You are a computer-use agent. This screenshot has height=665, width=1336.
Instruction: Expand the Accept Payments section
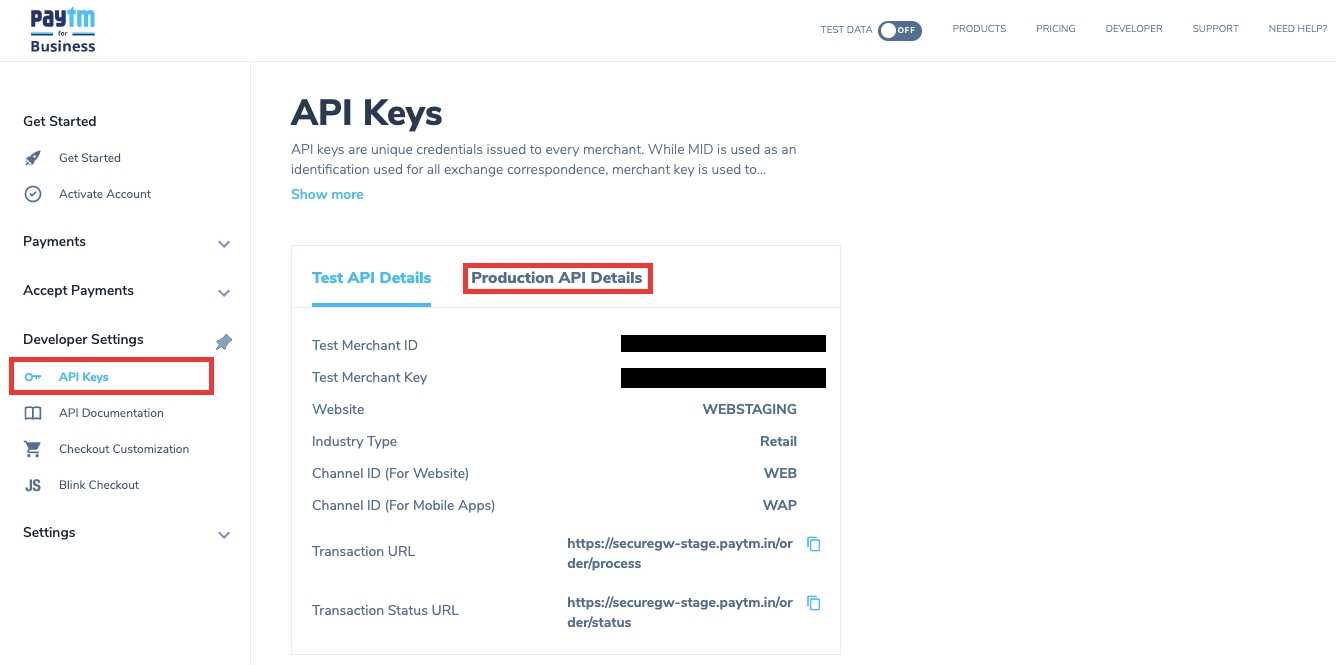point(224,293)
